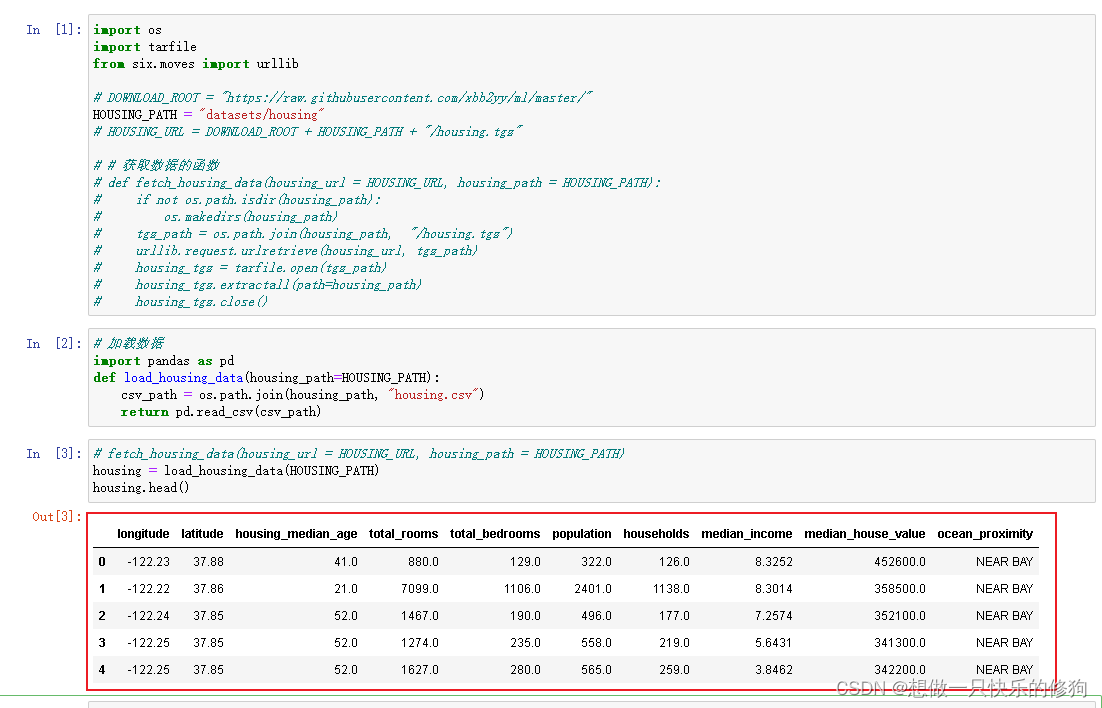Click total_rooms value 1627.0
1102x708 pixels.
420,670
